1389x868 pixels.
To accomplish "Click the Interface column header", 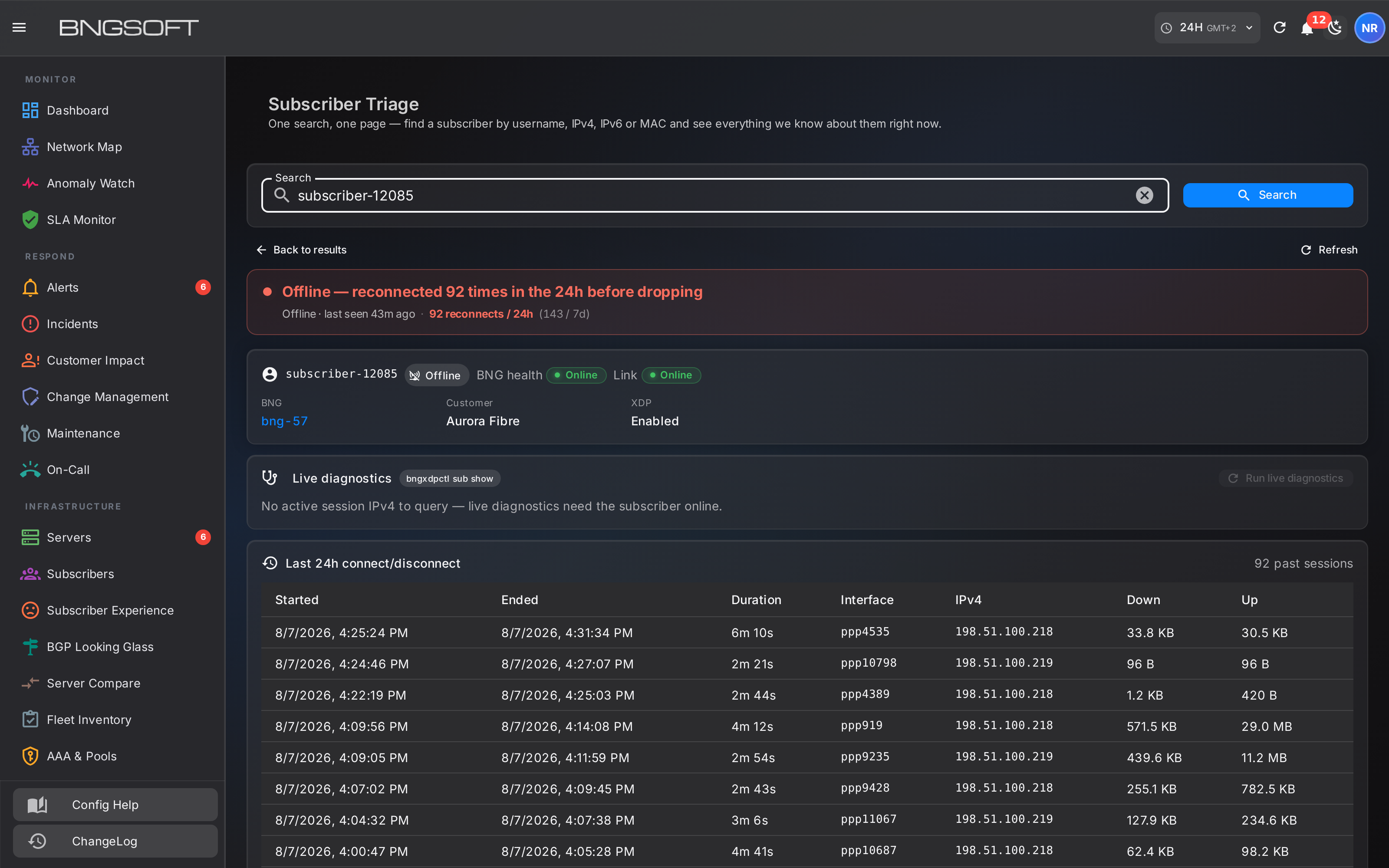I will tap(867, 599).
